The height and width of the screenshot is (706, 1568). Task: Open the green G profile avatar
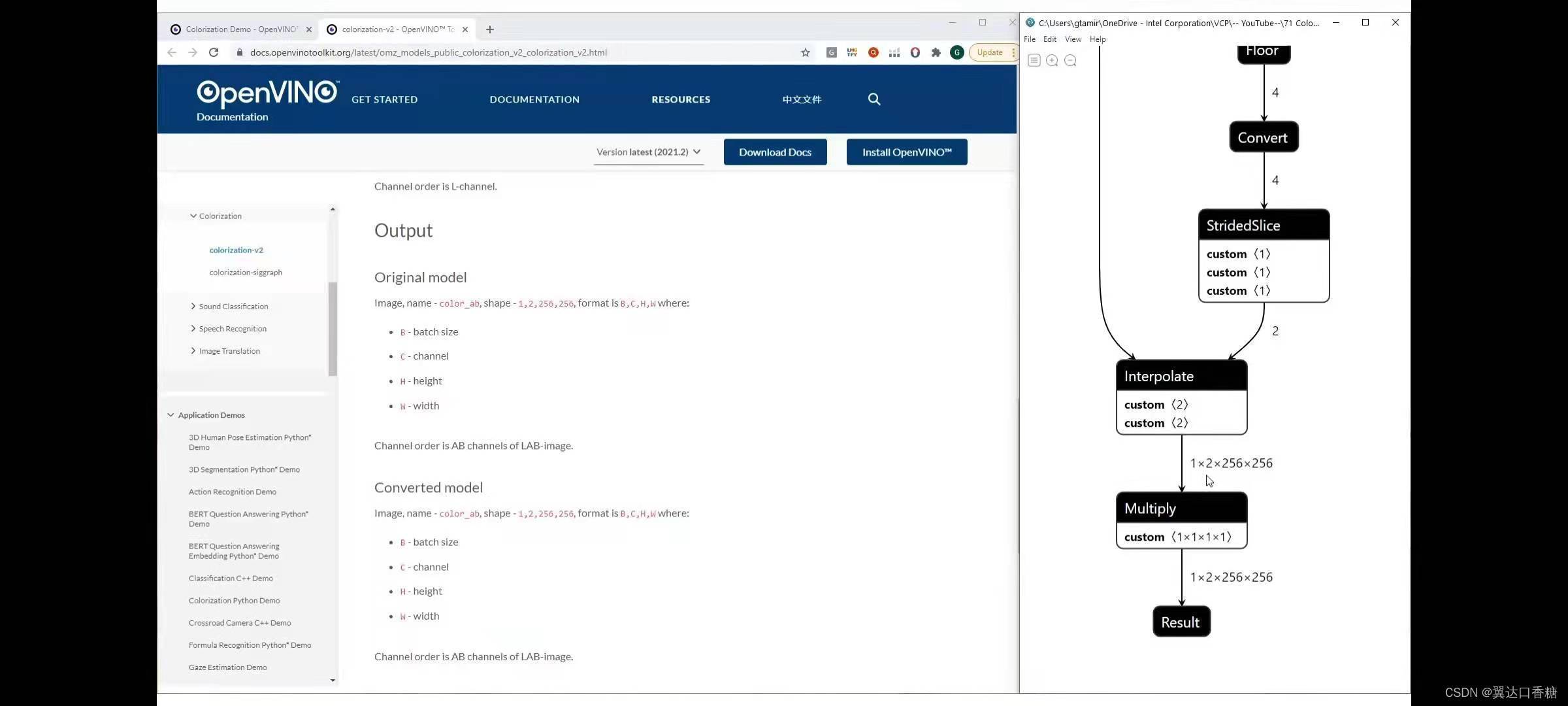[957, 52]
